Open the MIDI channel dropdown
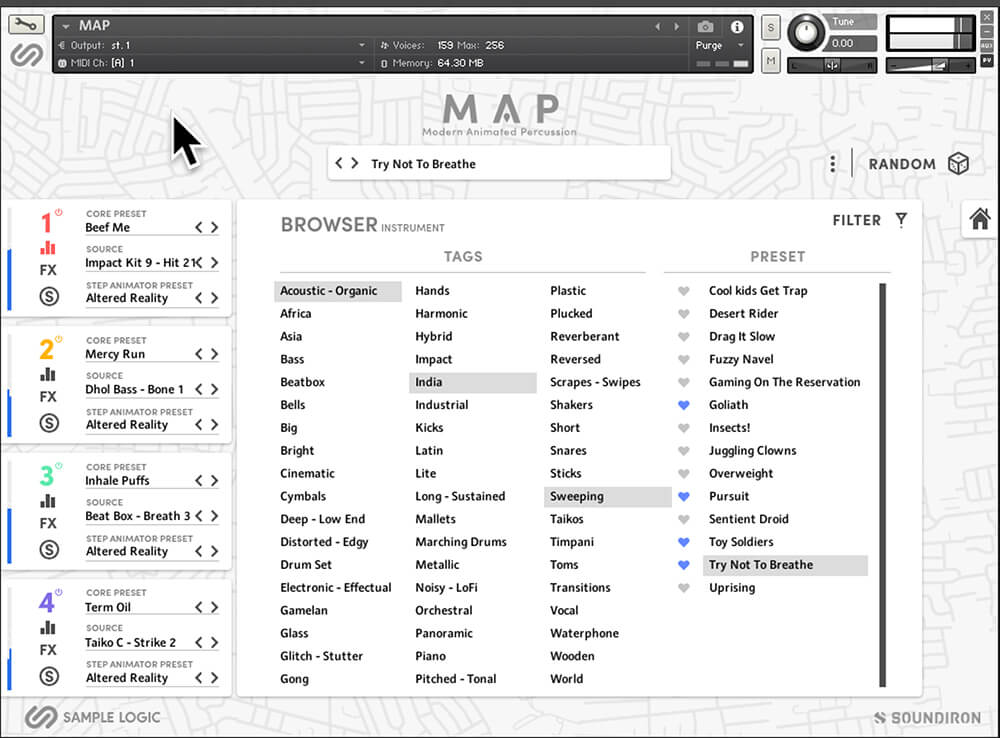 [362, 63]
